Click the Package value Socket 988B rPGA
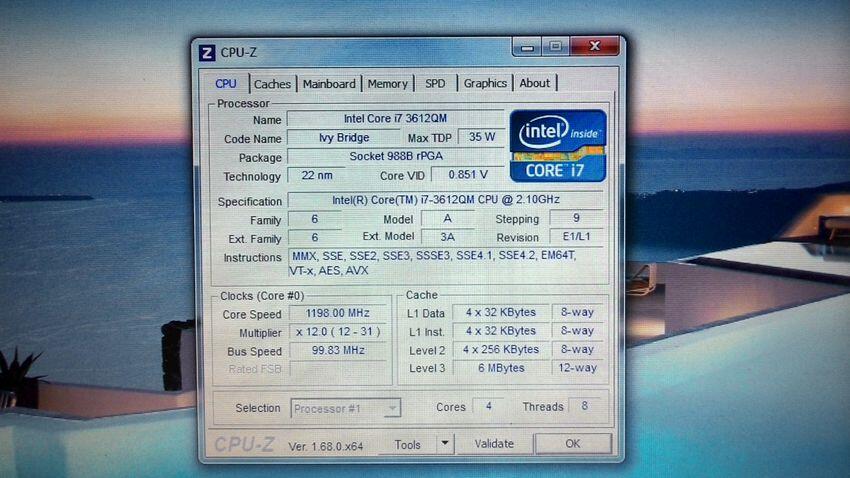The image size is (850, 478). [396, 156]
